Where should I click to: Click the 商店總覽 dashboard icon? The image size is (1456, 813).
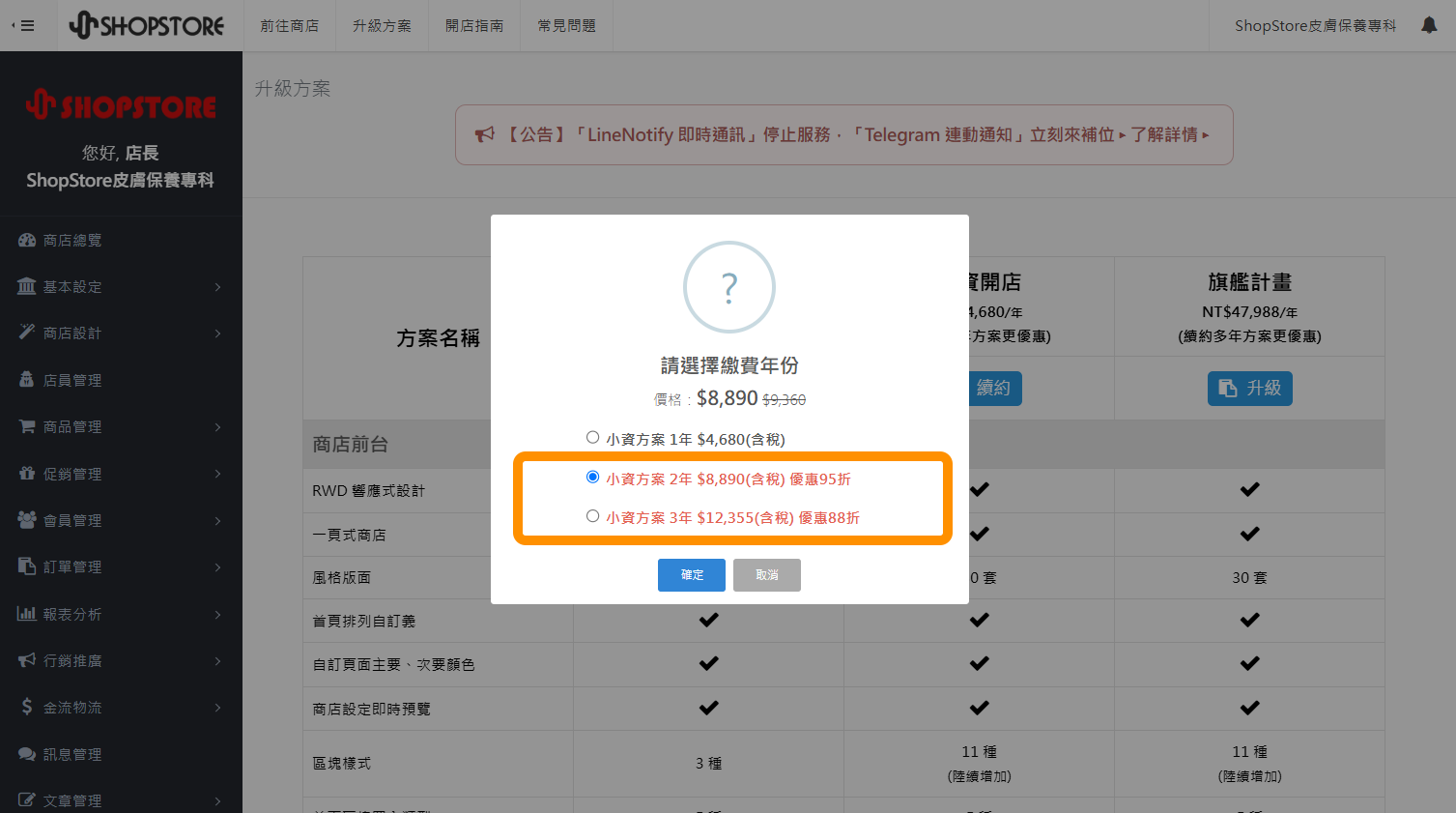pos(27,240)
